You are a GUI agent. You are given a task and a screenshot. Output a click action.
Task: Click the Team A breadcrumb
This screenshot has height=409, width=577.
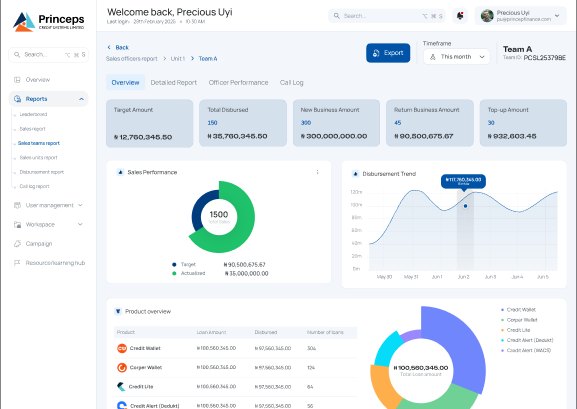click(x=208, y=59)
